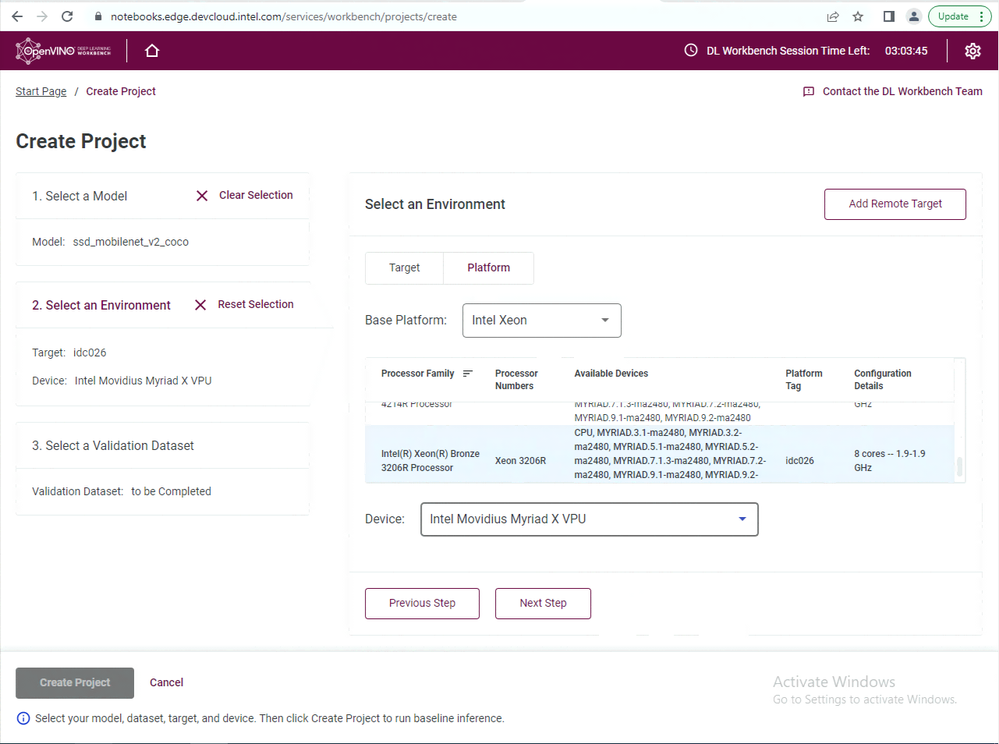Open the 2. Select an Environment step
Viewport: 999px width, 744px height.
[101, 305]
